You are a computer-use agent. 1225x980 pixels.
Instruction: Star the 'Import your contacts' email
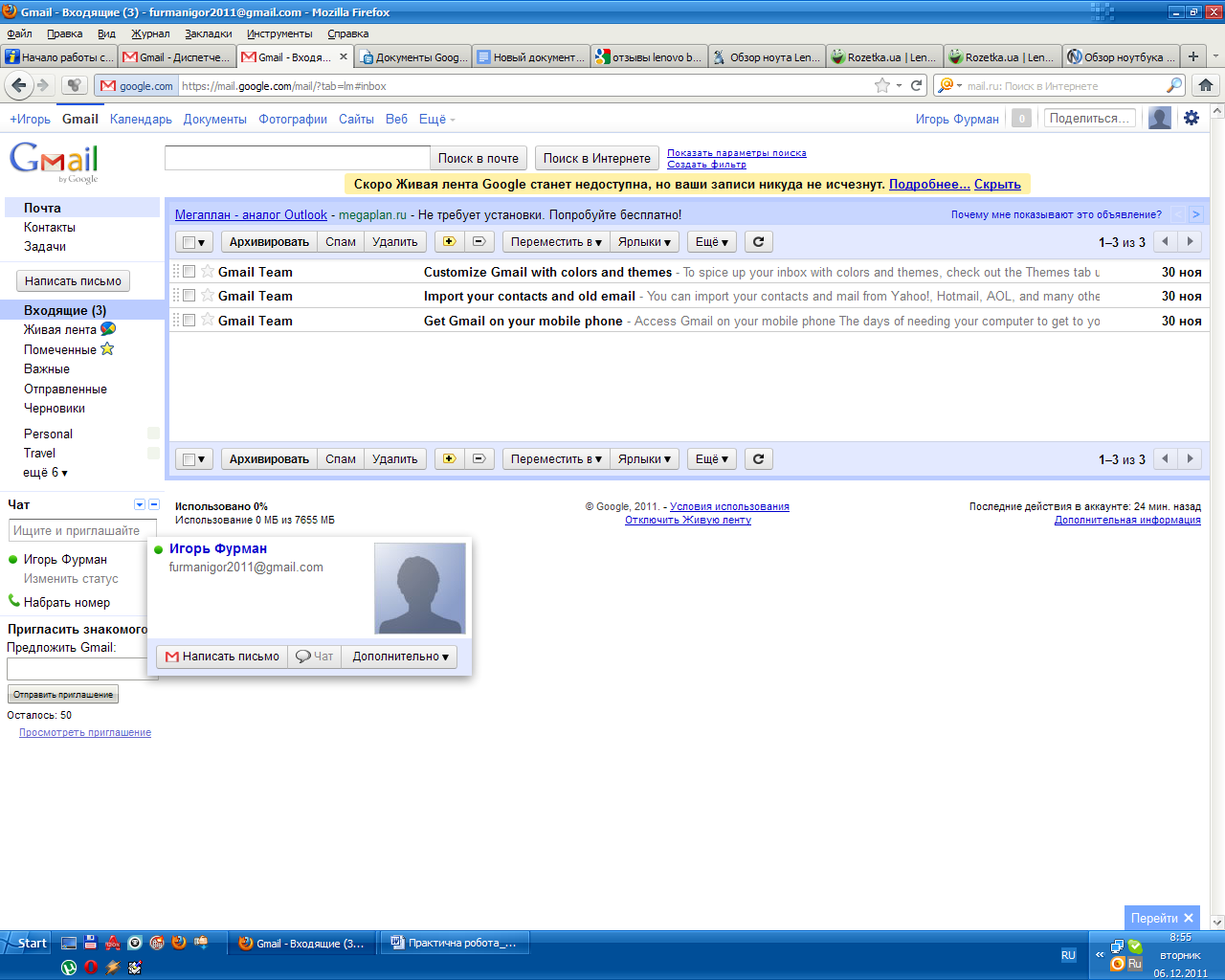coord(208,296)
